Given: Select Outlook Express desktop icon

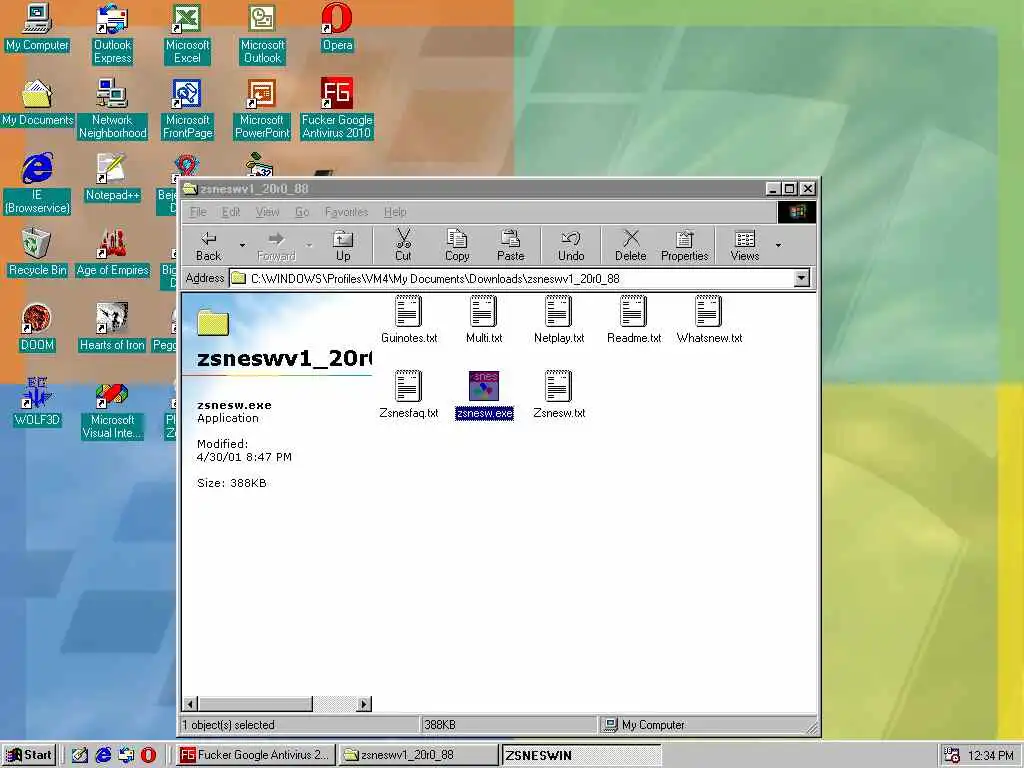Looking at the screenshot, I should 112,34.
